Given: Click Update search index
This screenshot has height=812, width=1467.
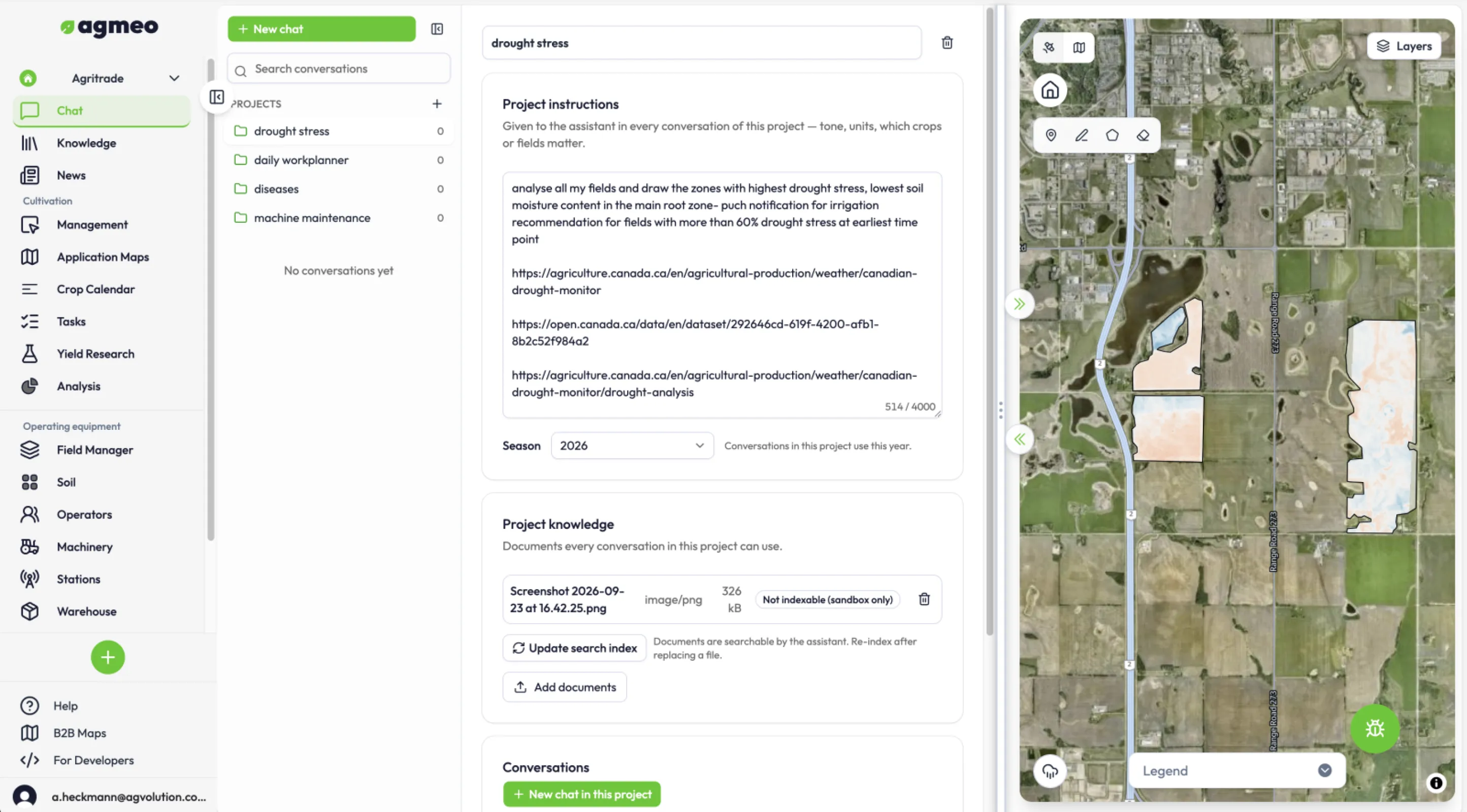Looking at the screenshot, I should click(574, 648).
